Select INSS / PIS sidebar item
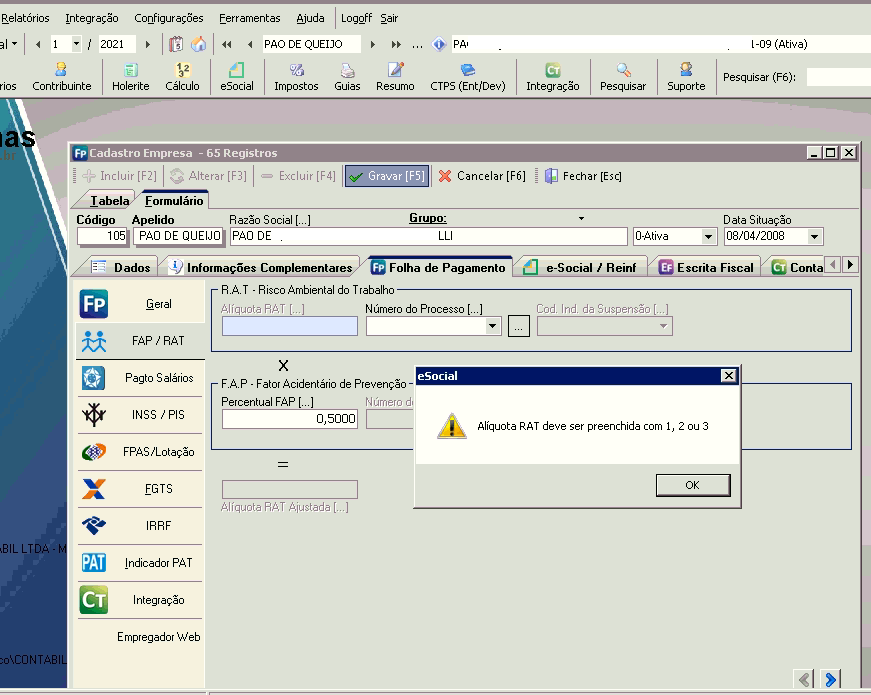Image resolution: width=871 pixels, height=695 pixels. pyautogui.click(x=140, y=415)
